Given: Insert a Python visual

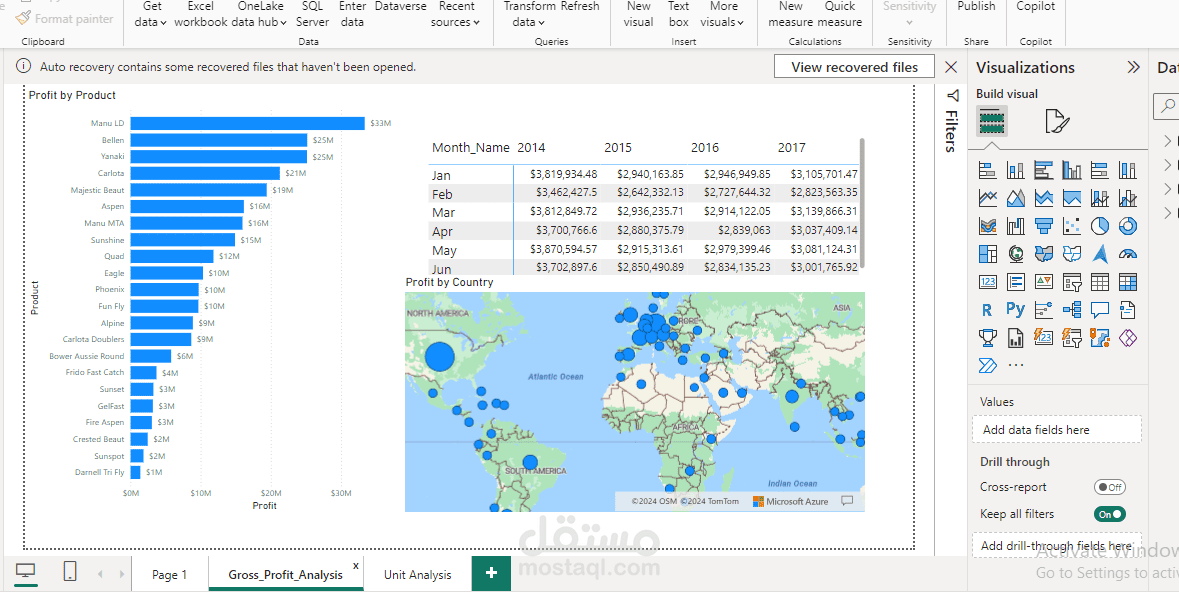Looking at the screenshot, I should (x=1016, y=309).
